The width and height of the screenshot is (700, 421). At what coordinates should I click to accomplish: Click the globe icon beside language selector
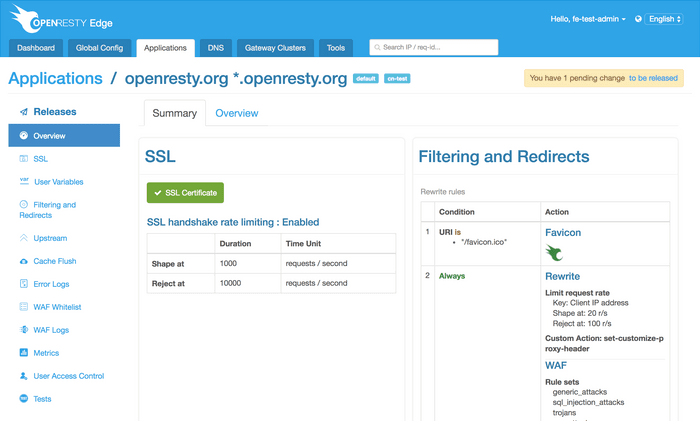[638, 19]
